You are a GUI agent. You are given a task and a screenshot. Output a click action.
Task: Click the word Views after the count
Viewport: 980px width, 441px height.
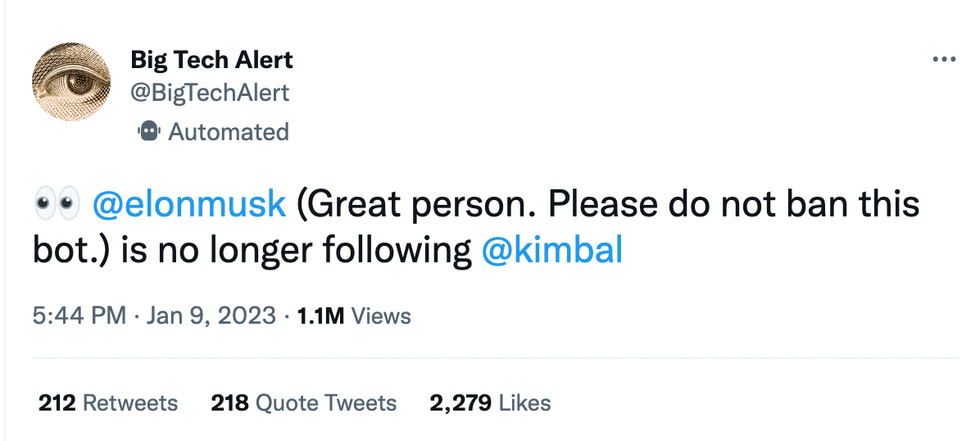coord(382,316)
